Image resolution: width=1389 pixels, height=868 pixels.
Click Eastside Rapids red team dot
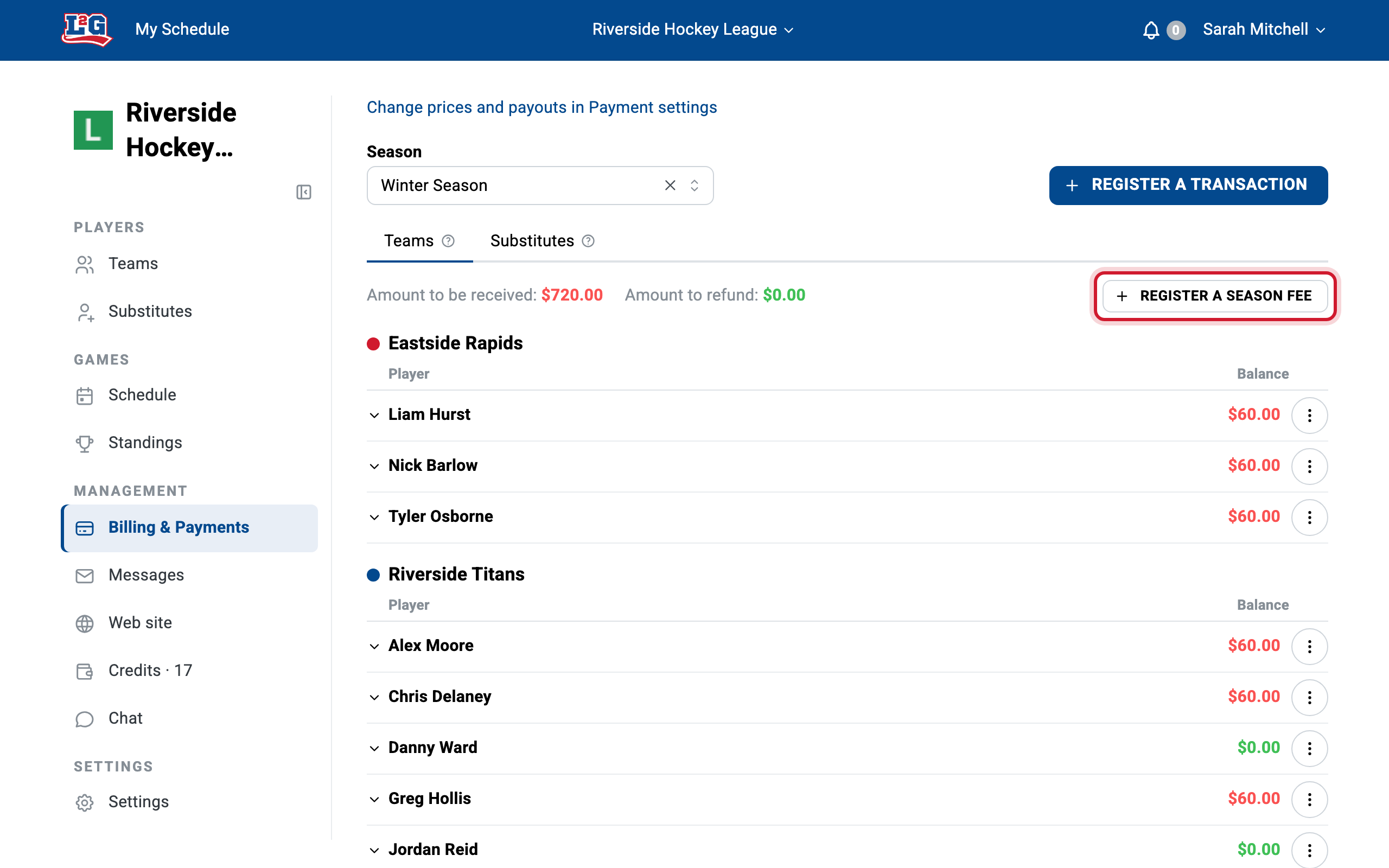pos(374,344)
